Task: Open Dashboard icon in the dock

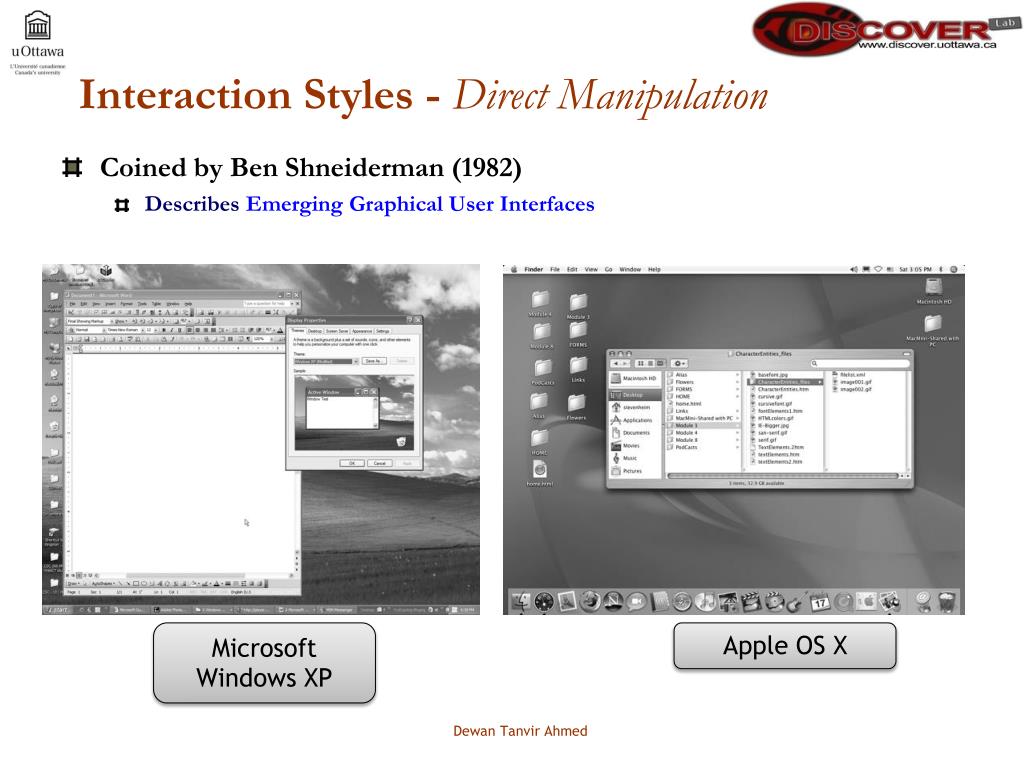Action: [543, 601]
